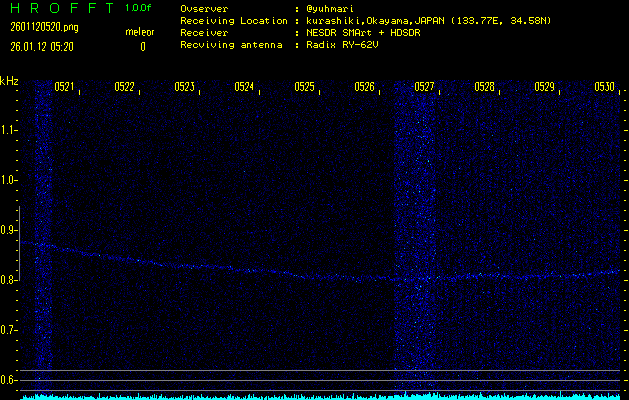Screen dimensions: 629x400
Task: Click the 0527 time marker
Action: (424, 87)
